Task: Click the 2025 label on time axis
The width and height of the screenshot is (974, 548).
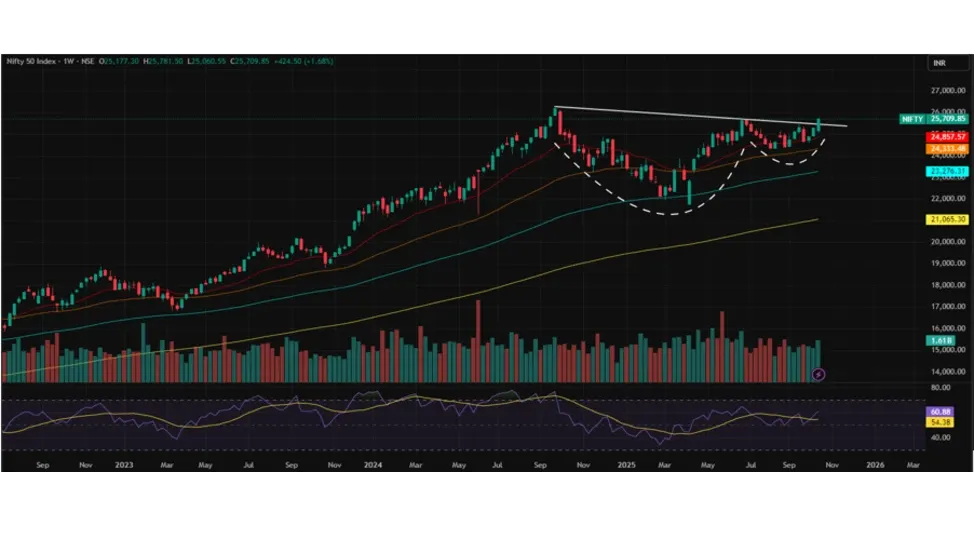Action: pos(626,465)
